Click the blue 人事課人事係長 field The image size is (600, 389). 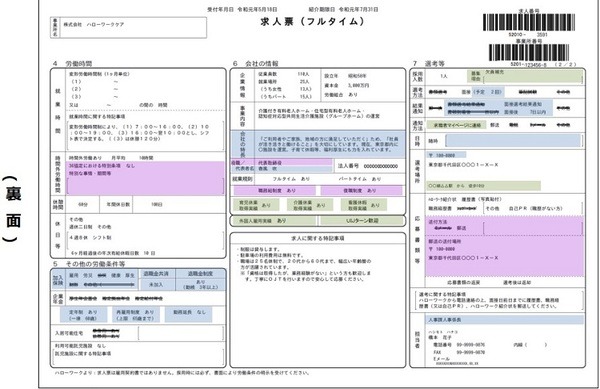pyautogui.click(x=505, y=319)
